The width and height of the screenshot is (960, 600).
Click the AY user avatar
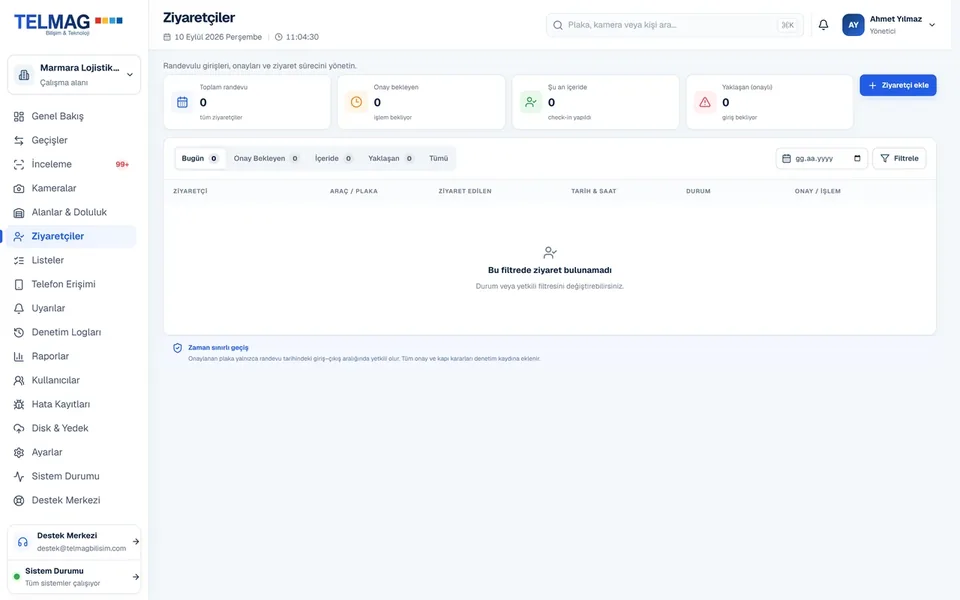pyautogui.click(x=853, y=25)
